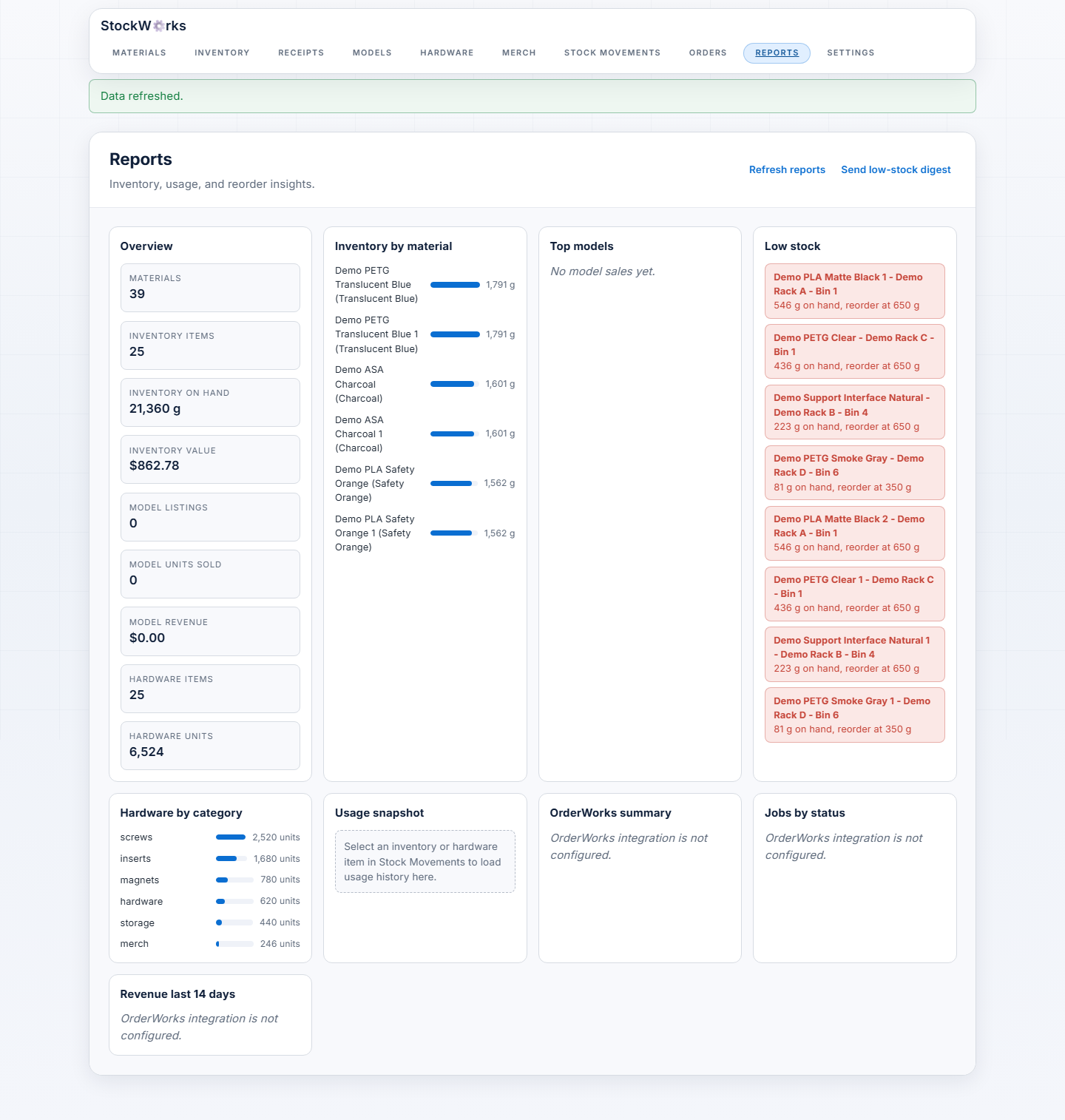Image resolution: width=1065 pixels, height=1120 pixels.
Task: Open the Settings tab
Action: coord(851,53)
